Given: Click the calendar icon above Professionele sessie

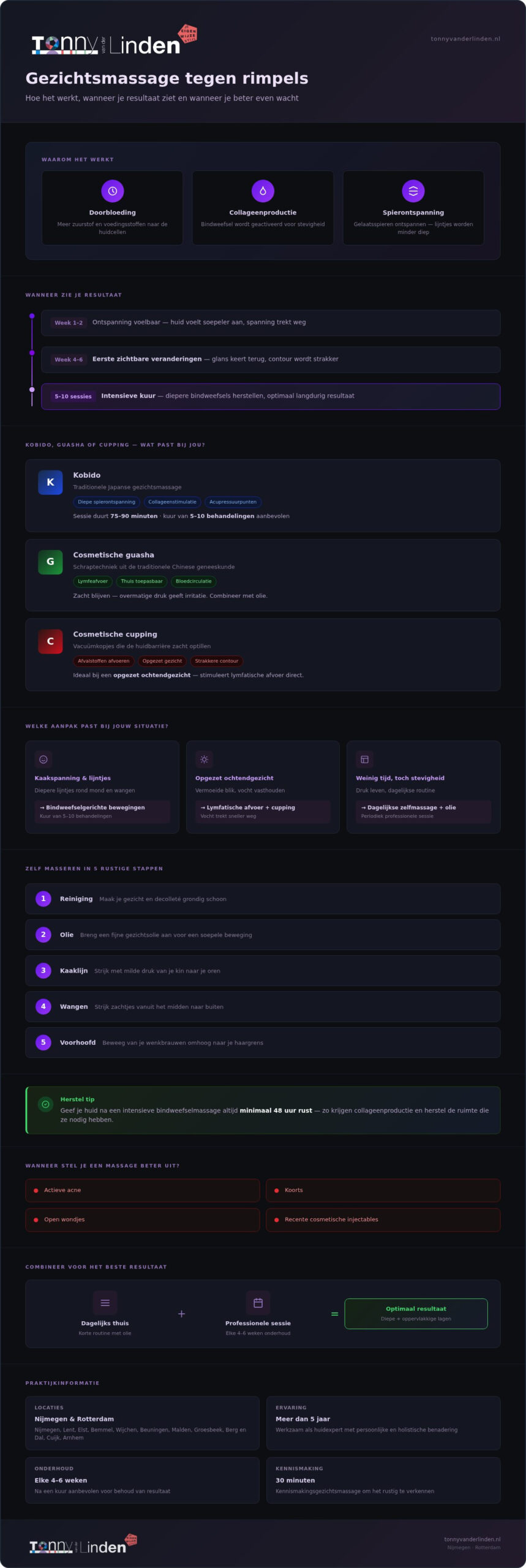Looking at the screenshot, I should coord(258,1303).
